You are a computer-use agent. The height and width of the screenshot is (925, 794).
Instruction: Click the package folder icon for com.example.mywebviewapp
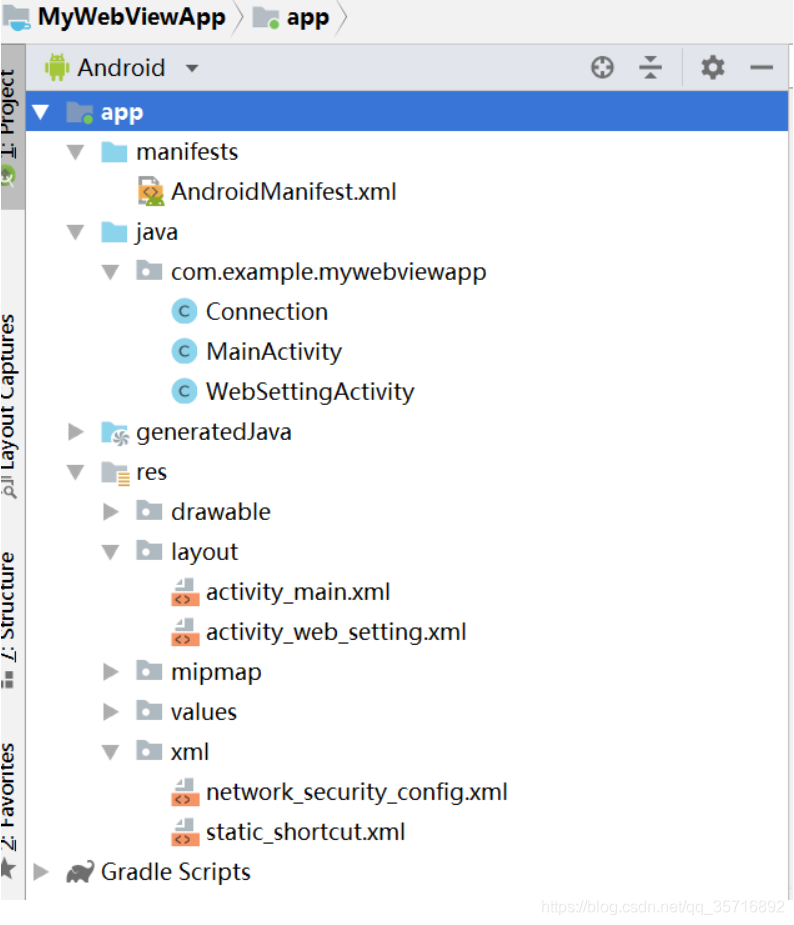coord(149,271)
